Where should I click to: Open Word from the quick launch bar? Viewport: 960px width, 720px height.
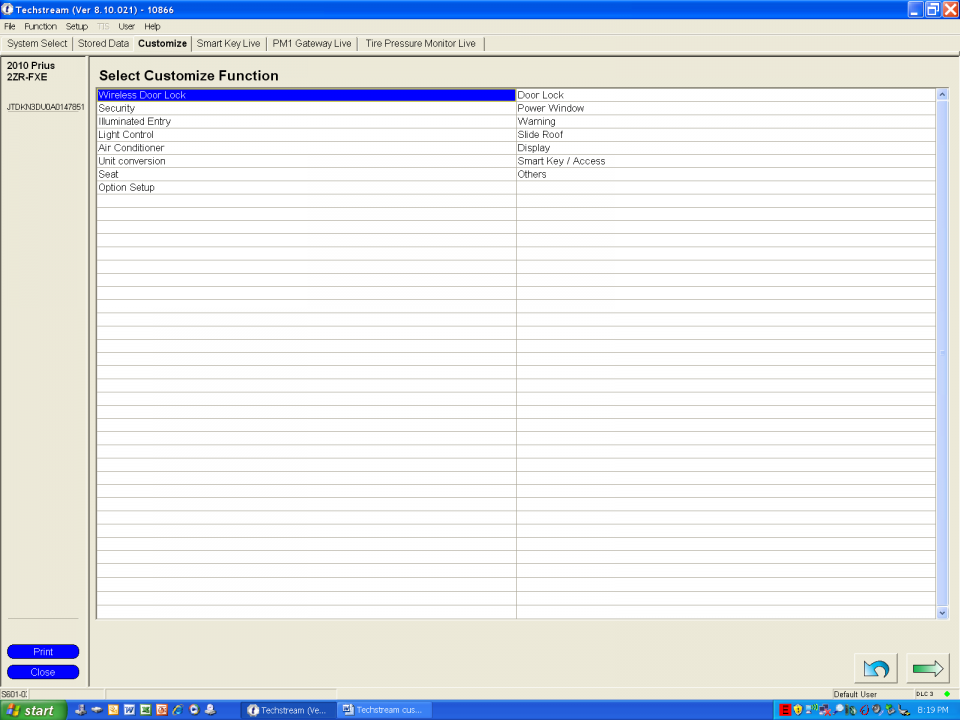tap(129, 710)
